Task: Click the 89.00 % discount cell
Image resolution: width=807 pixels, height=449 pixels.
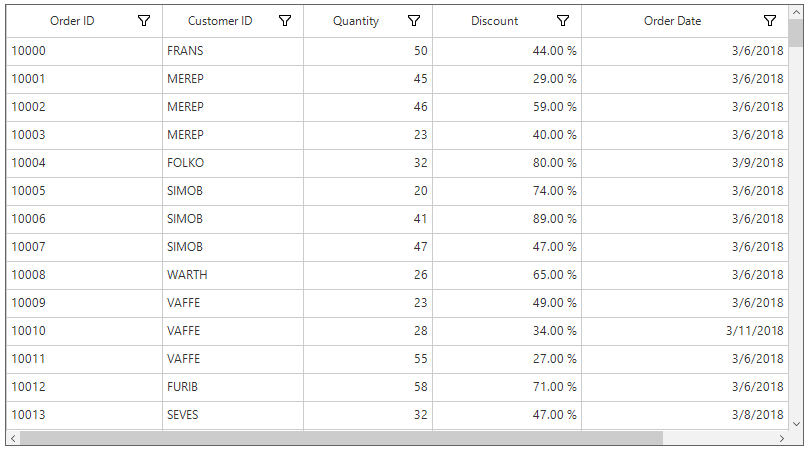Action: coord(507,219)
